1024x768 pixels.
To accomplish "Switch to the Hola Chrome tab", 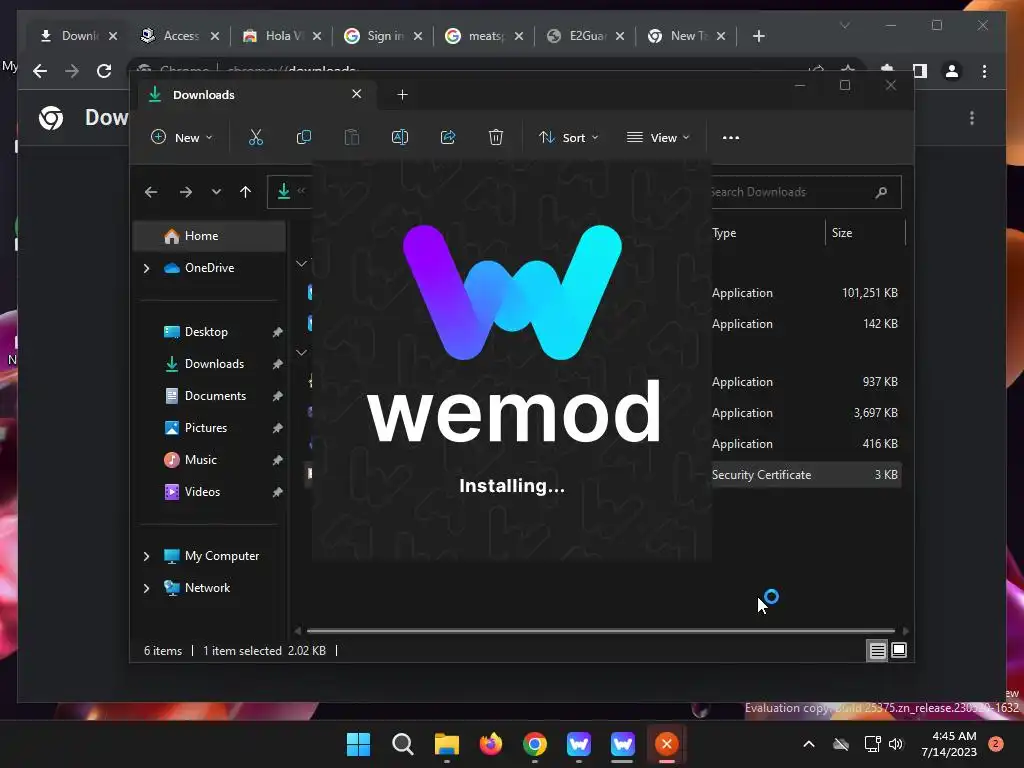I will pyautogui.click(x=281, y=36).
